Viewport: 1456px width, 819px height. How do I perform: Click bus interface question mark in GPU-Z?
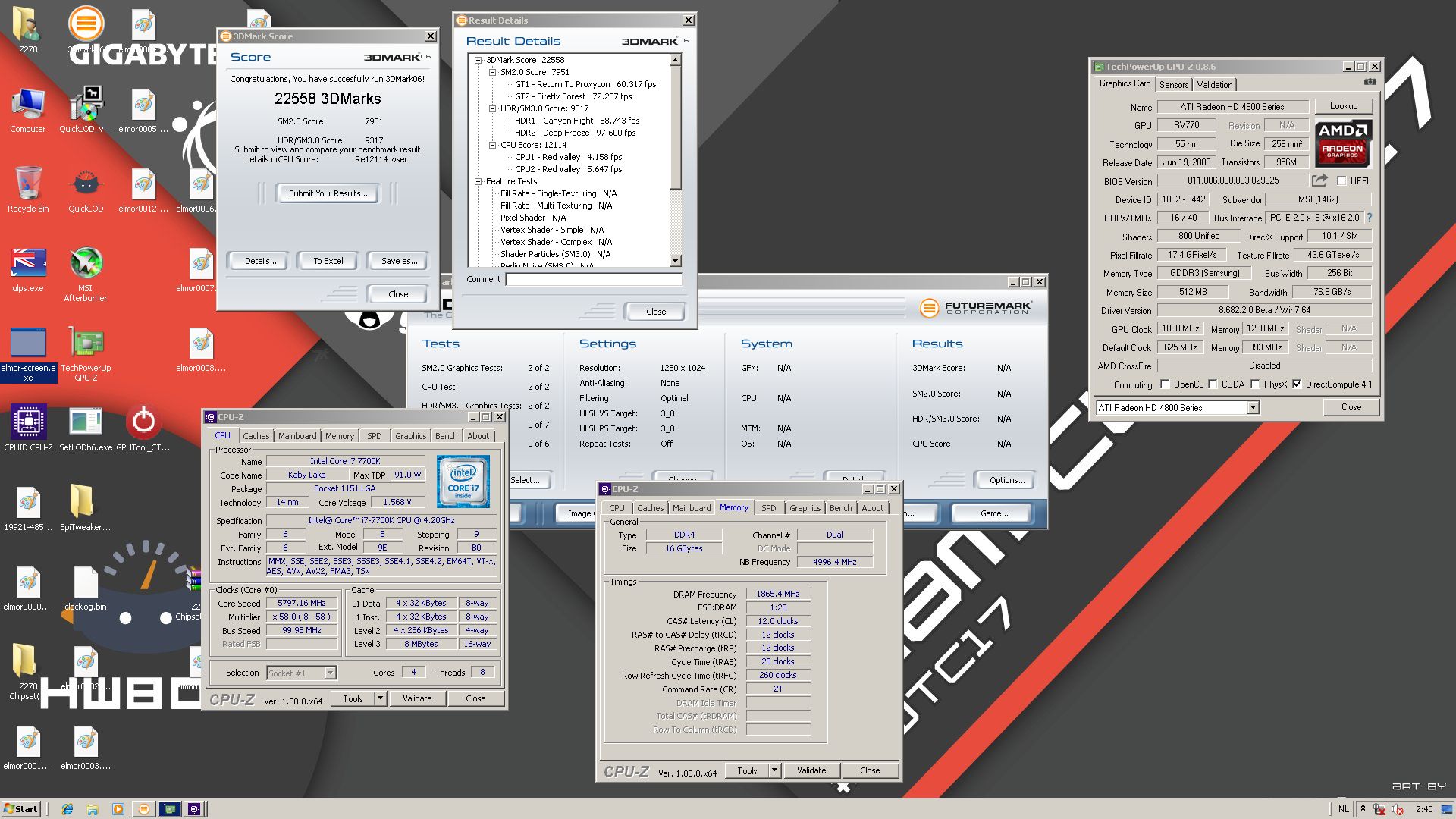[x=1370, y=218]
